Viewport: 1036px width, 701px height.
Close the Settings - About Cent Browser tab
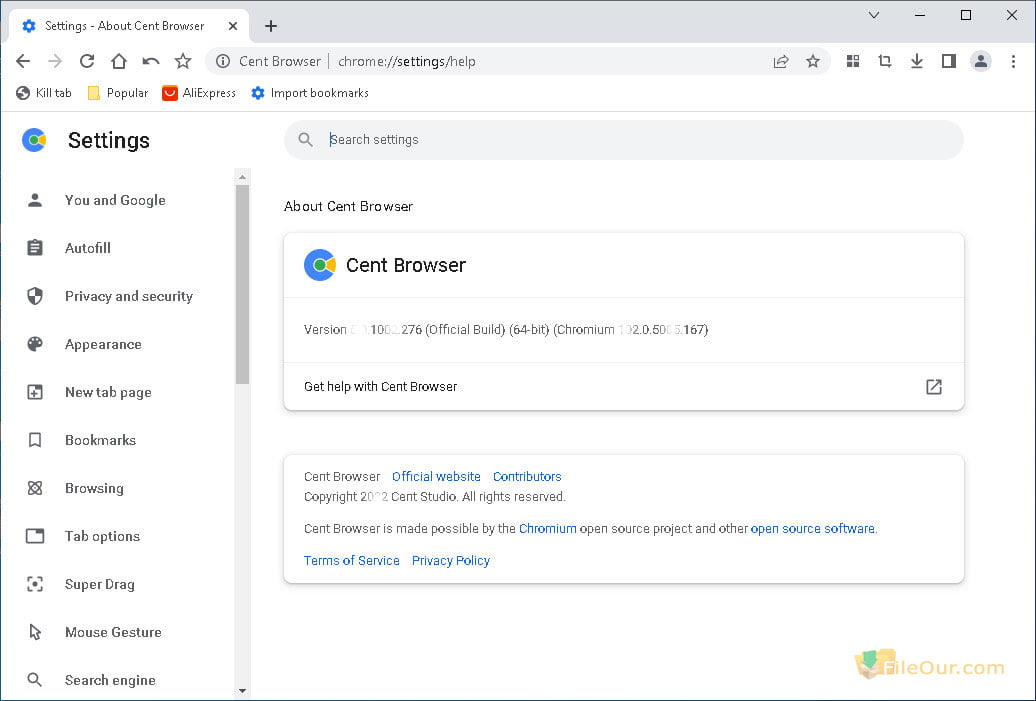click(233, 26)
